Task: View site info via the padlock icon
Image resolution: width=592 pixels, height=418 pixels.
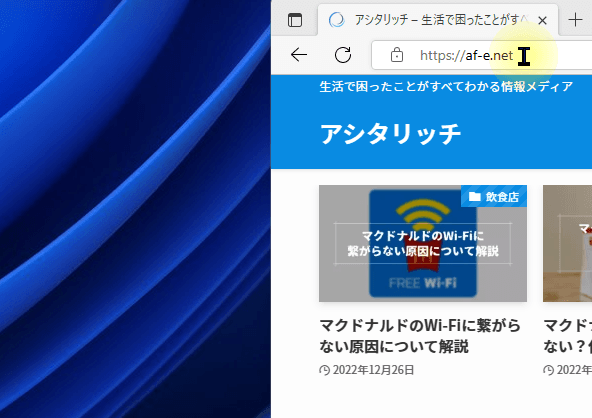Action: click(x=396, y=55)
